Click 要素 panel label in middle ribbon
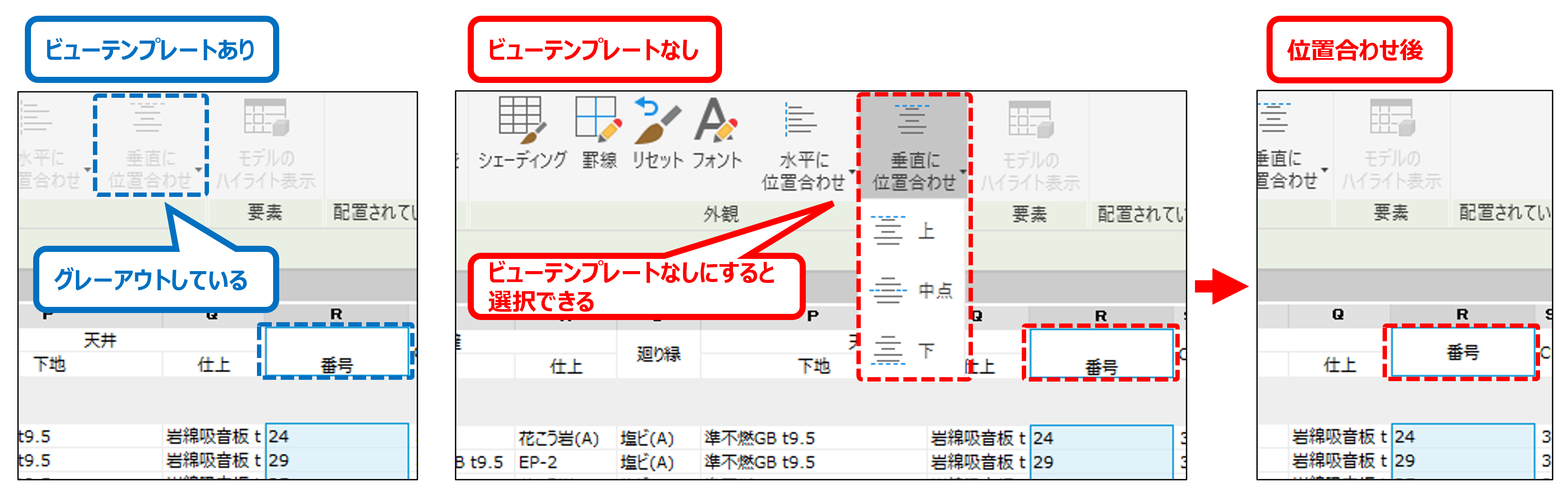Image resolution: width=1568 pixels, height=492 pixels. click(1029, 214)
